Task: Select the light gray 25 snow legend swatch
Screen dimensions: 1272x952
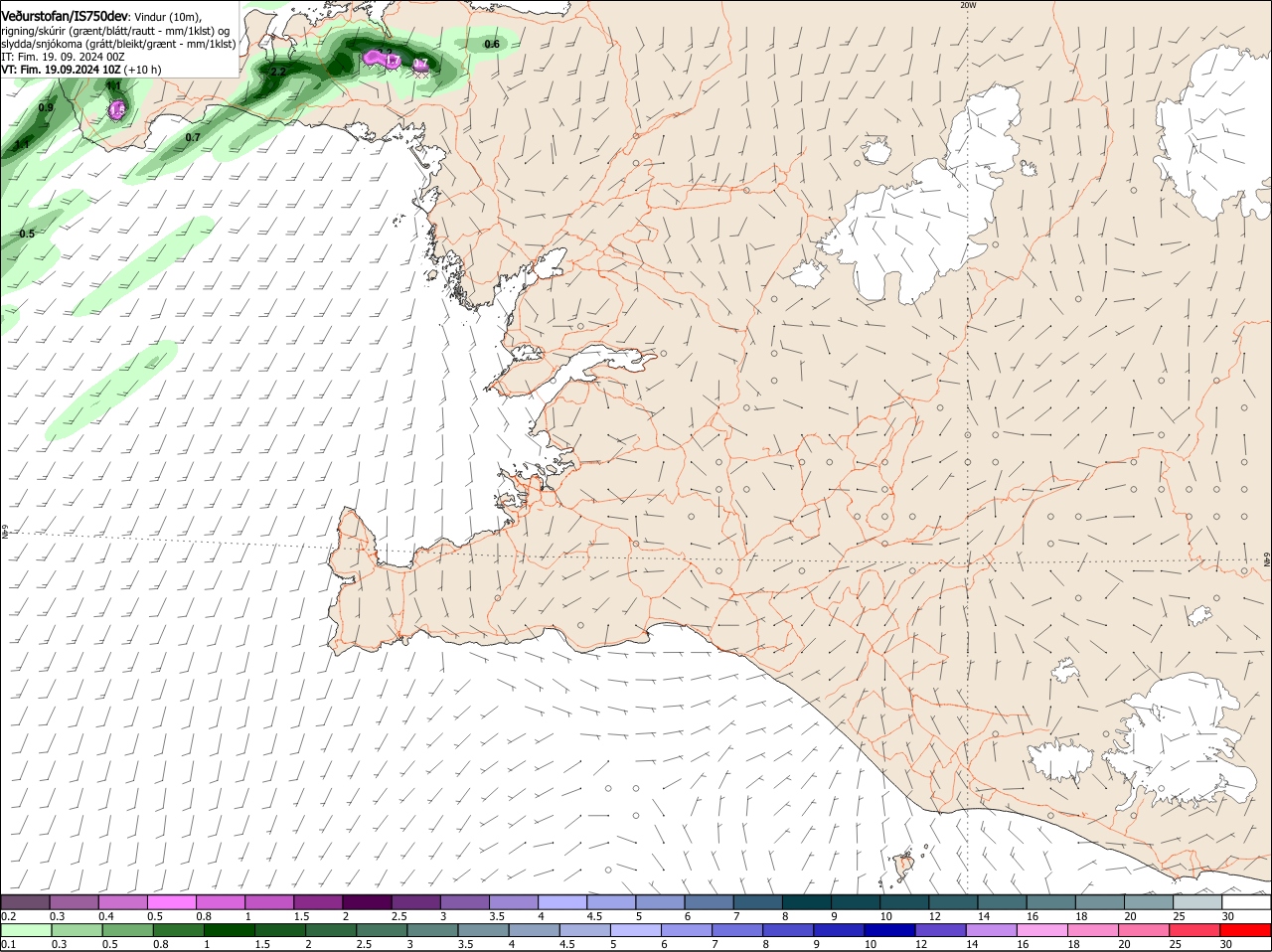Action: point(1196,901)
